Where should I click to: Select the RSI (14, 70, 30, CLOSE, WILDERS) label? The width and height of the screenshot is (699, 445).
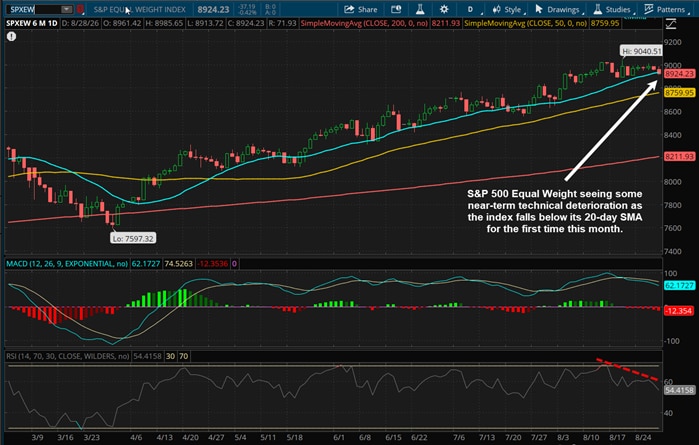(x=67, y=356)
